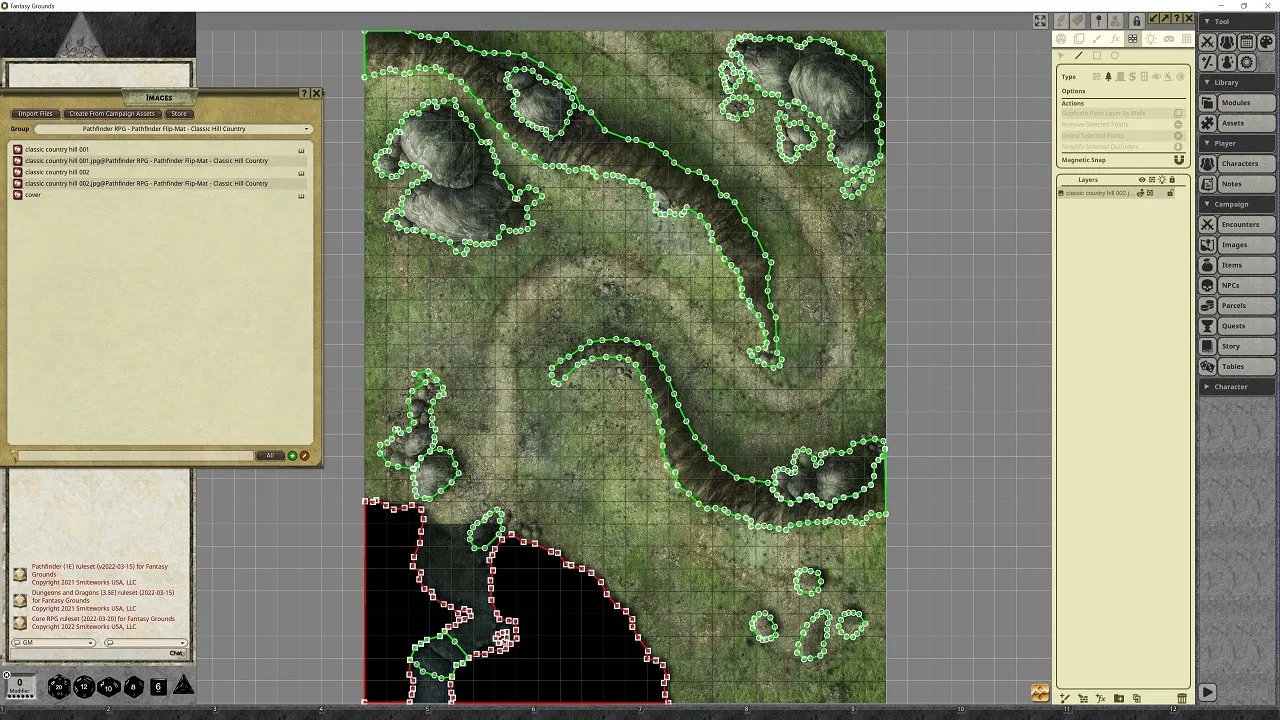Toggle Magnetic Snap magnet icon
Screen dimensions: 1280x720
1179,160
